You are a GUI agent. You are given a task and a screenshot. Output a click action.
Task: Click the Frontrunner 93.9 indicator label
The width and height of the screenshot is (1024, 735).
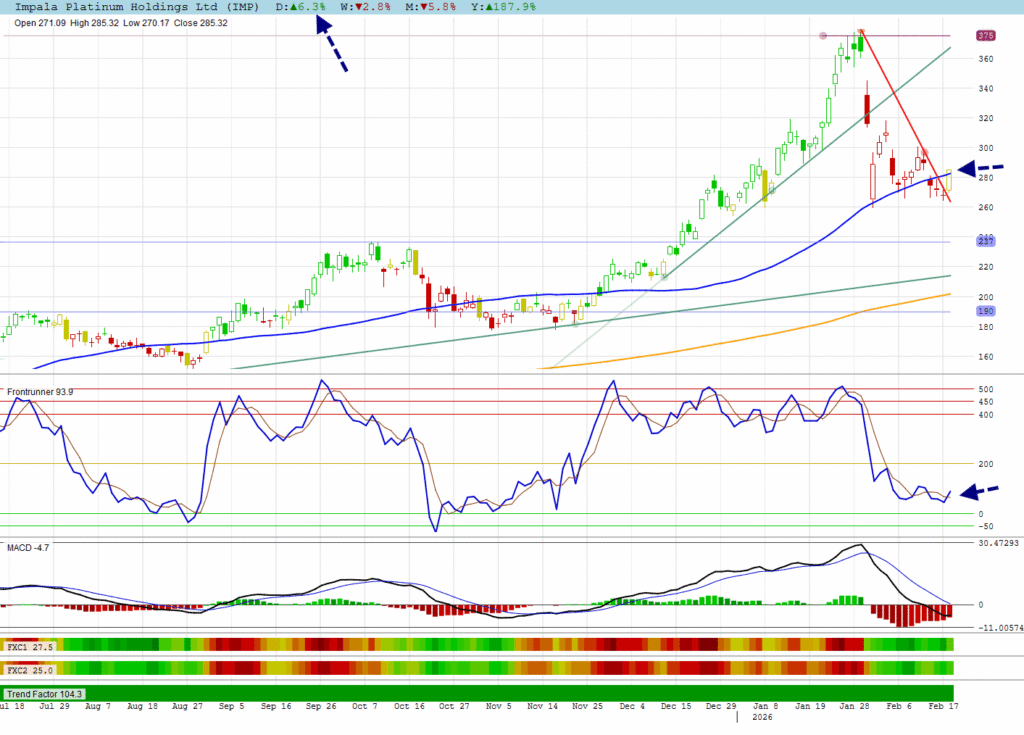[40, 393]
